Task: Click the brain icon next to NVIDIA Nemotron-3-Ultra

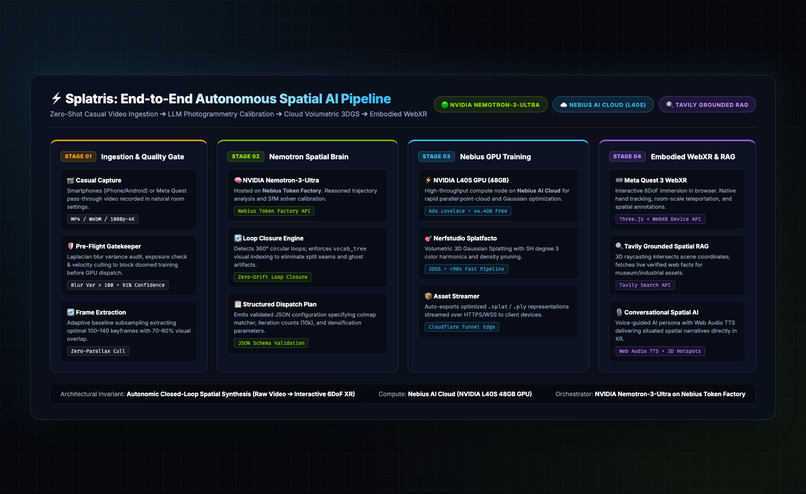Action: pyautogui.click(x=237, y=180)
